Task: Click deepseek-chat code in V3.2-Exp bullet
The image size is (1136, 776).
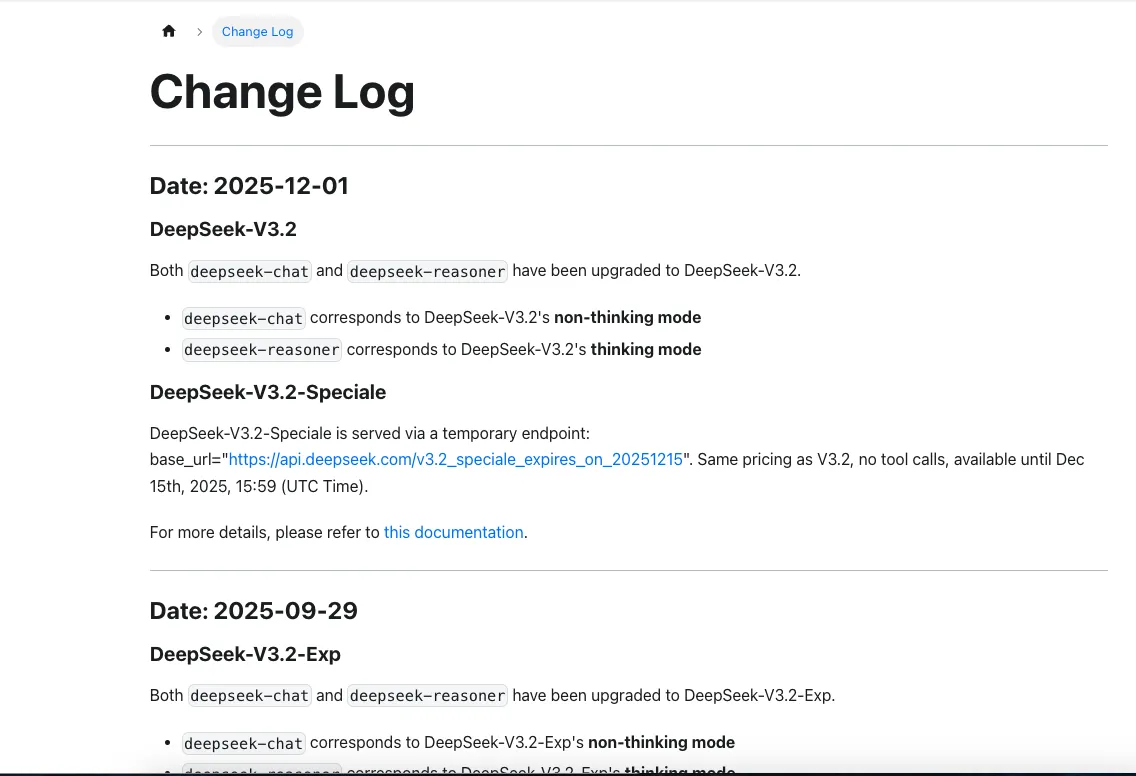Action: (243, 743)
